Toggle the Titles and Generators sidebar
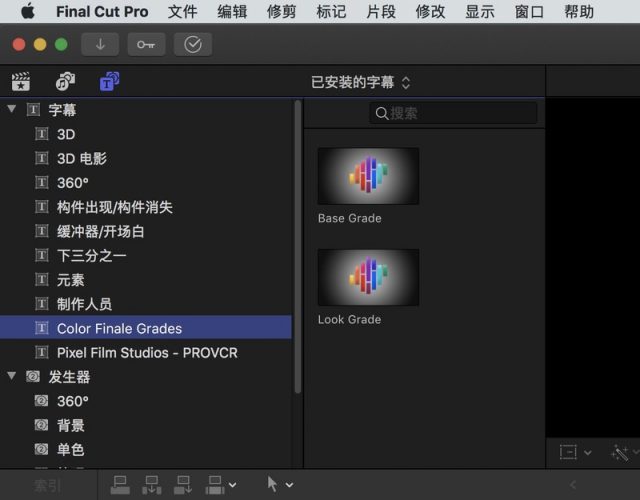 point(109,81)
